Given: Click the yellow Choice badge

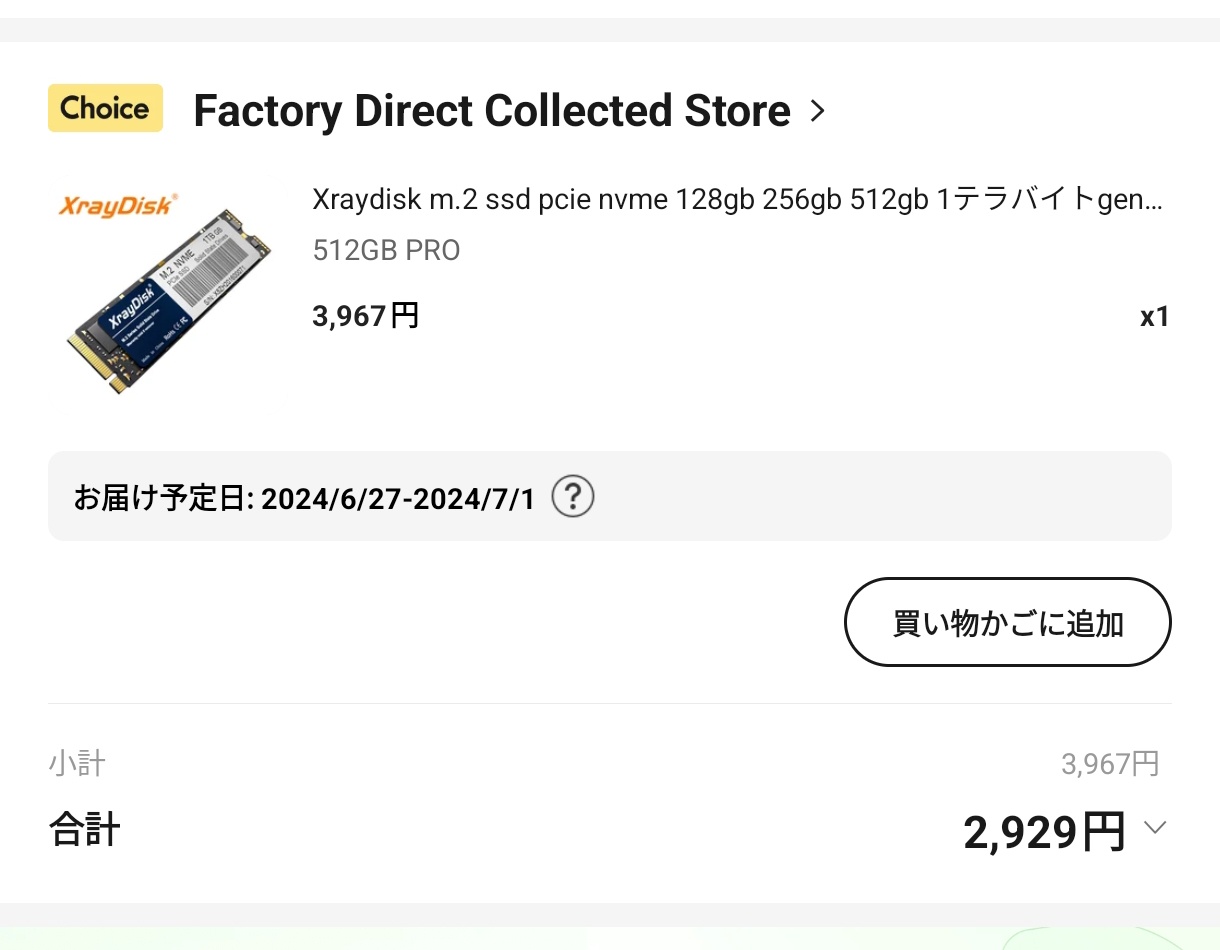Looking at the screenshot, I should pos(105,108).
